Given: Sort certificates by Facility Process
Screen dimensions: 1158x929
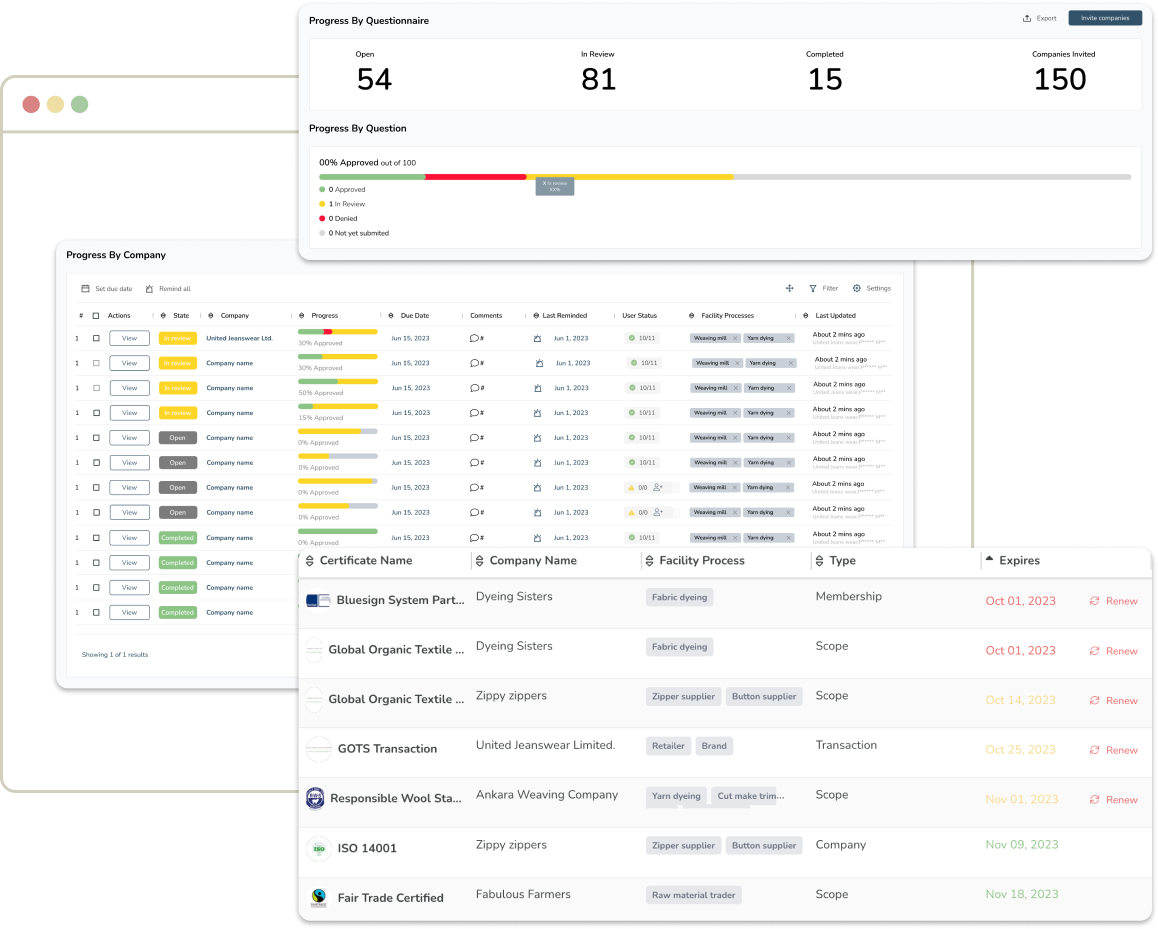Looking at the screenshot, I should (650, 561).
